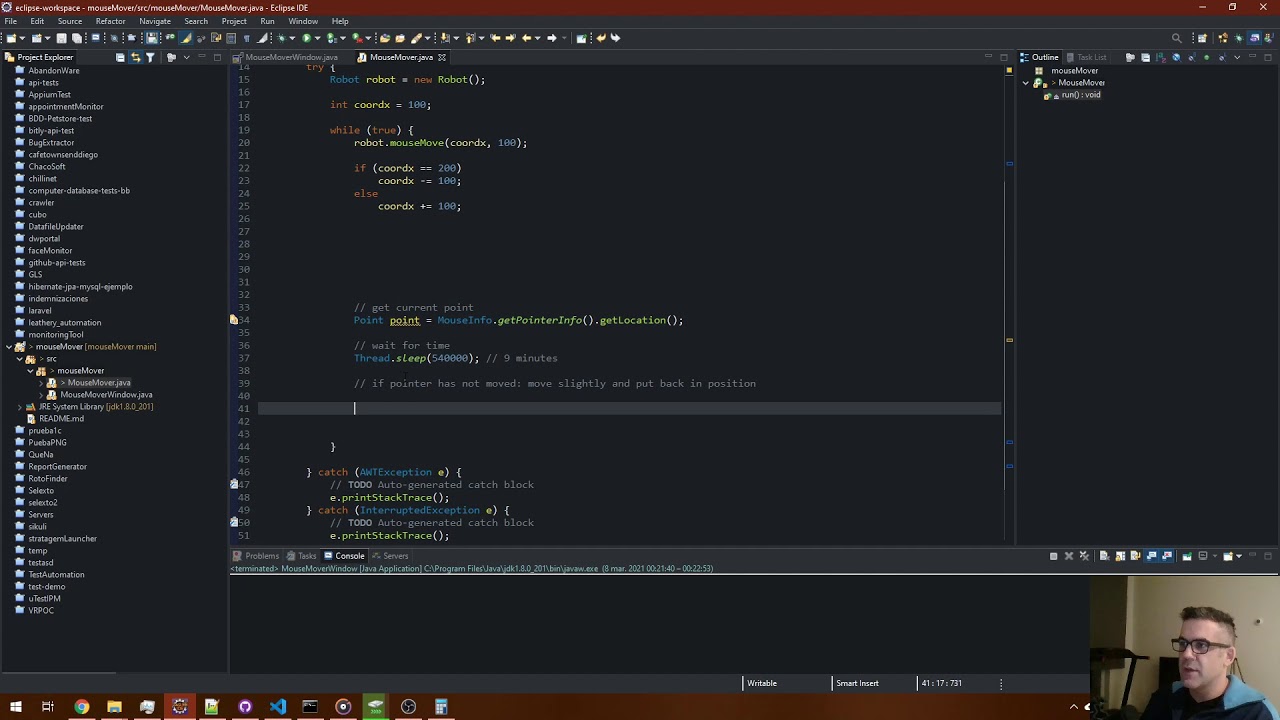The height and width of the screenshot is (720, 1280).
Task: Open the Search magnifier in toolbar
Action: (x=1177, y=38)
